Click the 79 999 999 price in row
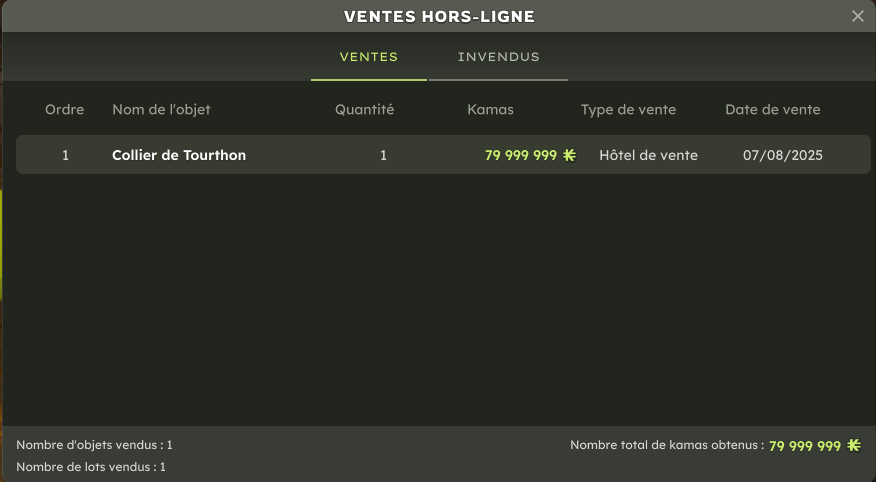 pos(521,155)
